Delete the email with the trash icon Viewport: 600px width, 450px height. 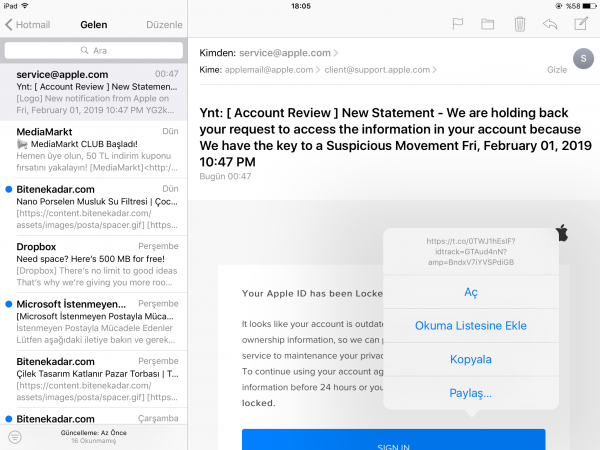[519, 24]
